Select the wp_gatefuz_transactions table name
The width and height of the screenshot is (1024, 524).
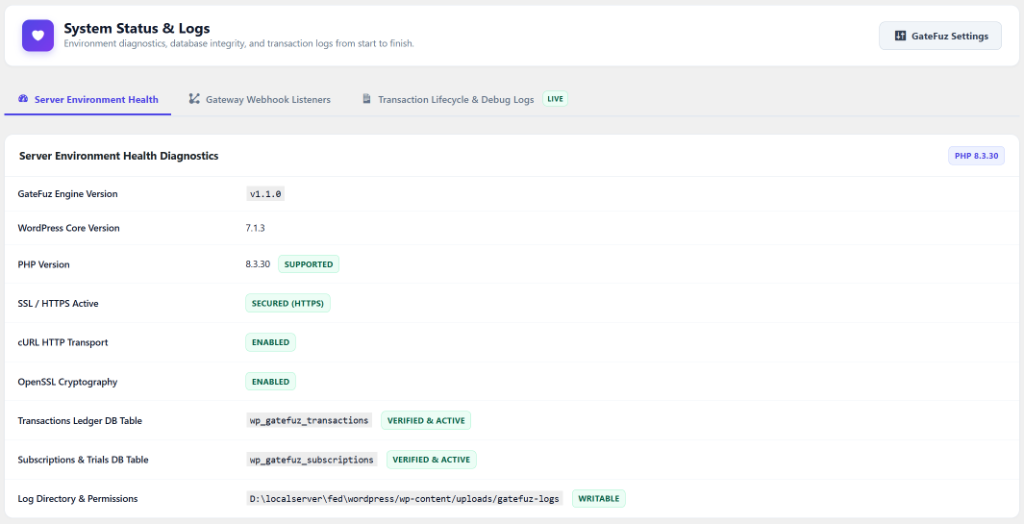(309, 421)
